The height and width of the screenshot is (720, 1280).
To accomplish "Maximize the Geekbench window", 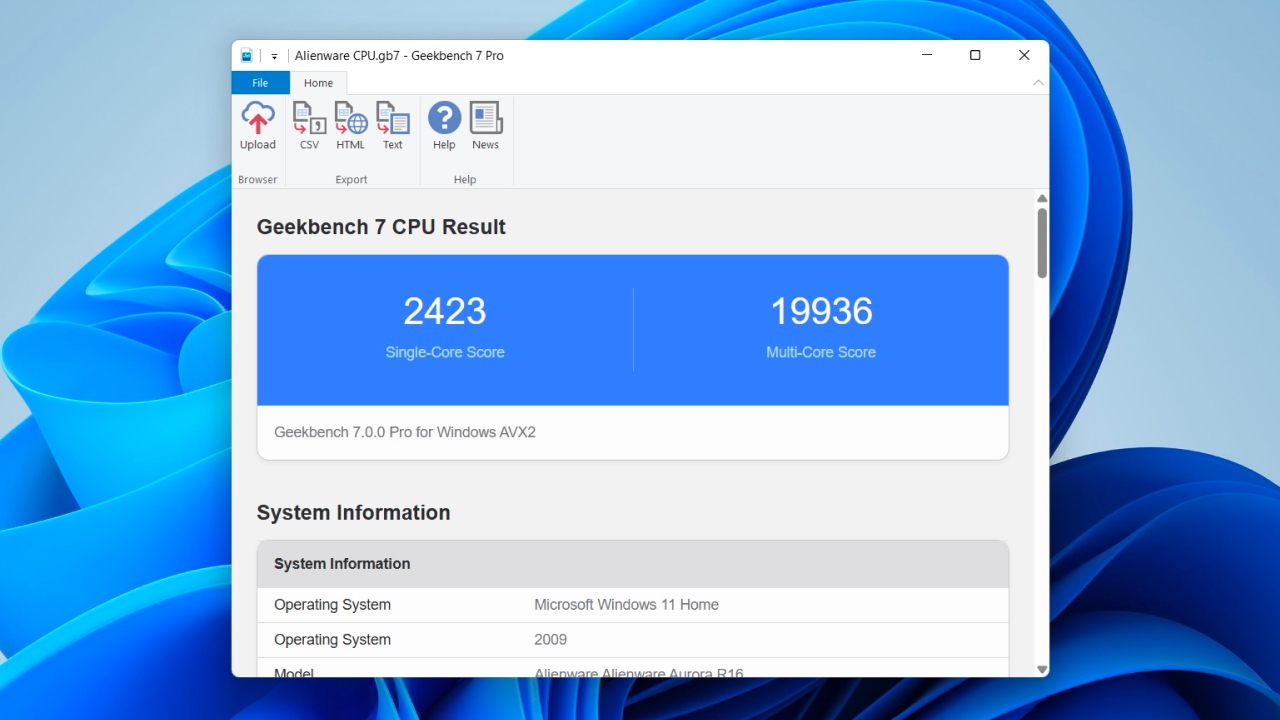I will [x=975, y=55].
